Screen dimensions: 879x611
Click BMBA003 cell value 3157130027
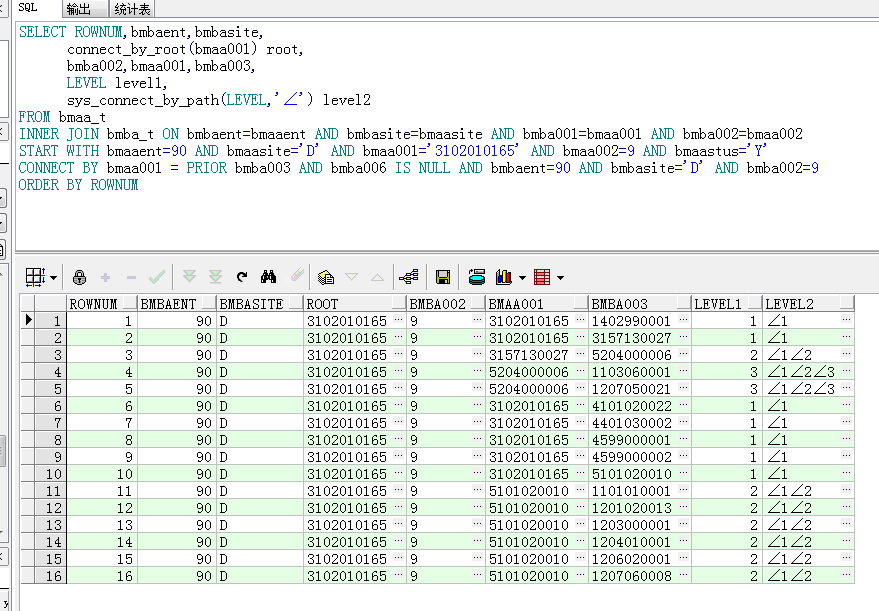click(631, 338)
